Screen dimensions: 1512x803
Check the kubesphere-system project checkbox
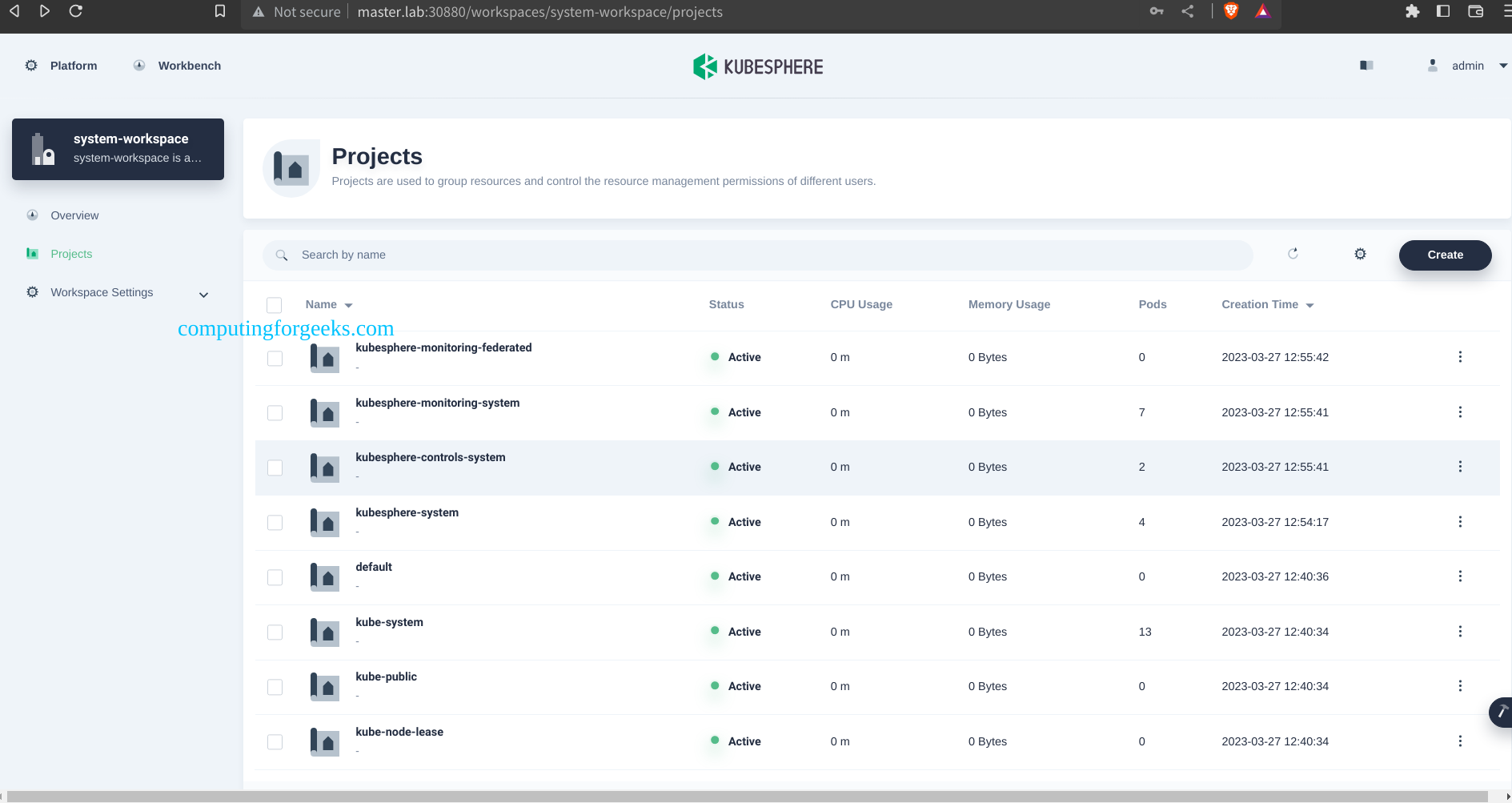pyautogui.click(x=275, y=522)
